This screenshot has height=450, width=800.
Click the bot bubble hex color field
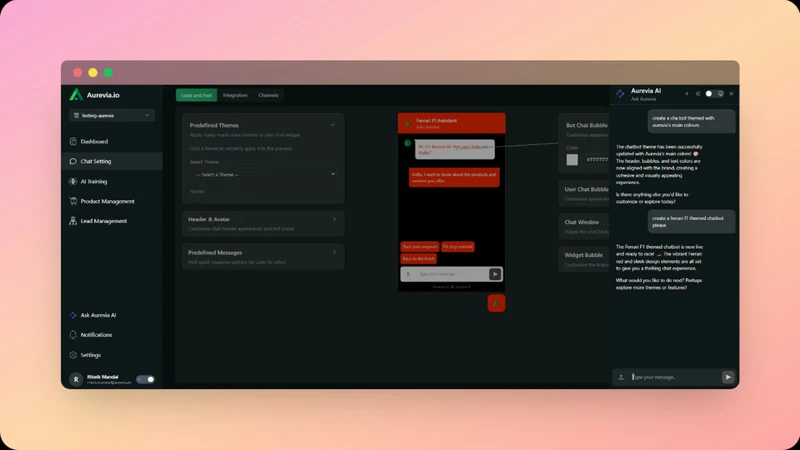pos(596,160)
